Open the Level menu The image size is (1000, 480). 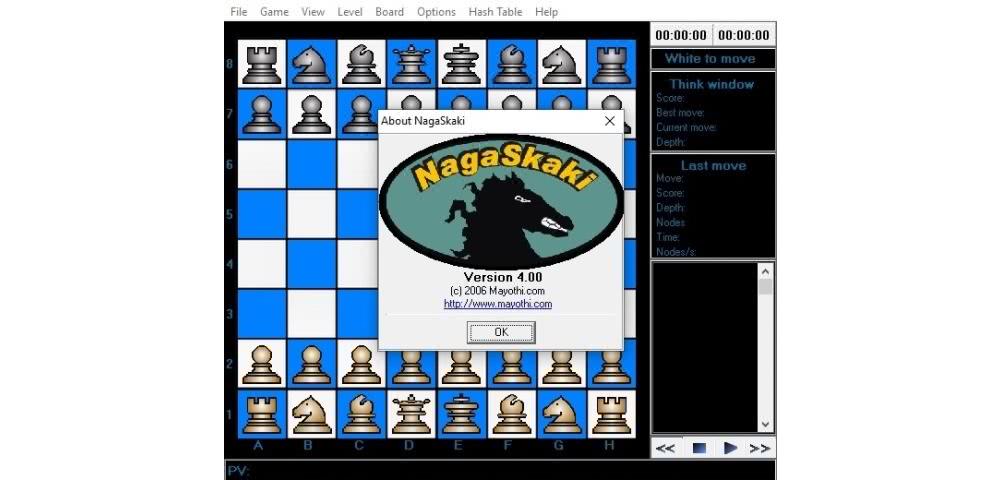pyautogui.click(x=350, y=12)
